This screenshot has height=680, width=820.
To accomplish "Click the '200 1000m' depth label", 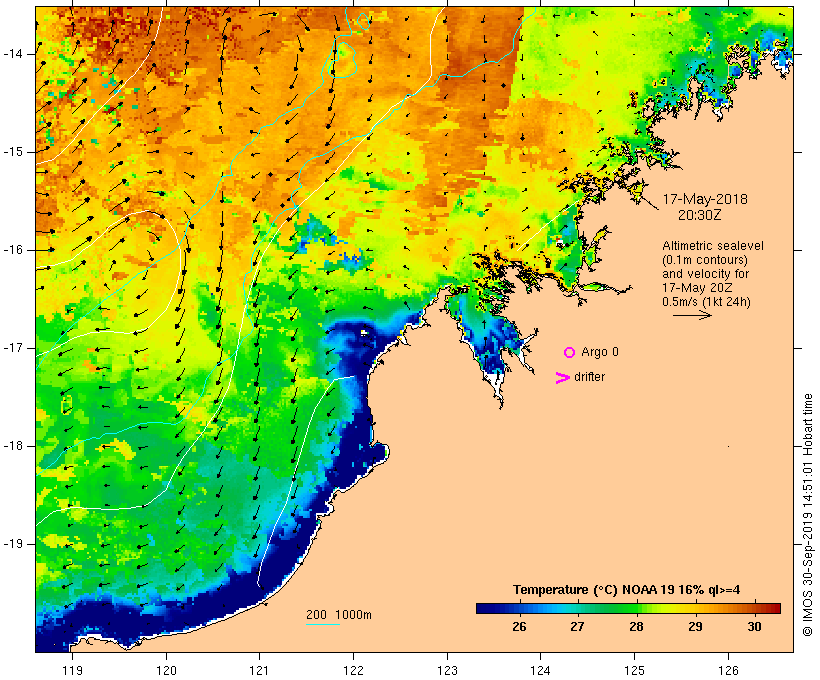I will click(x=339, y=615).
